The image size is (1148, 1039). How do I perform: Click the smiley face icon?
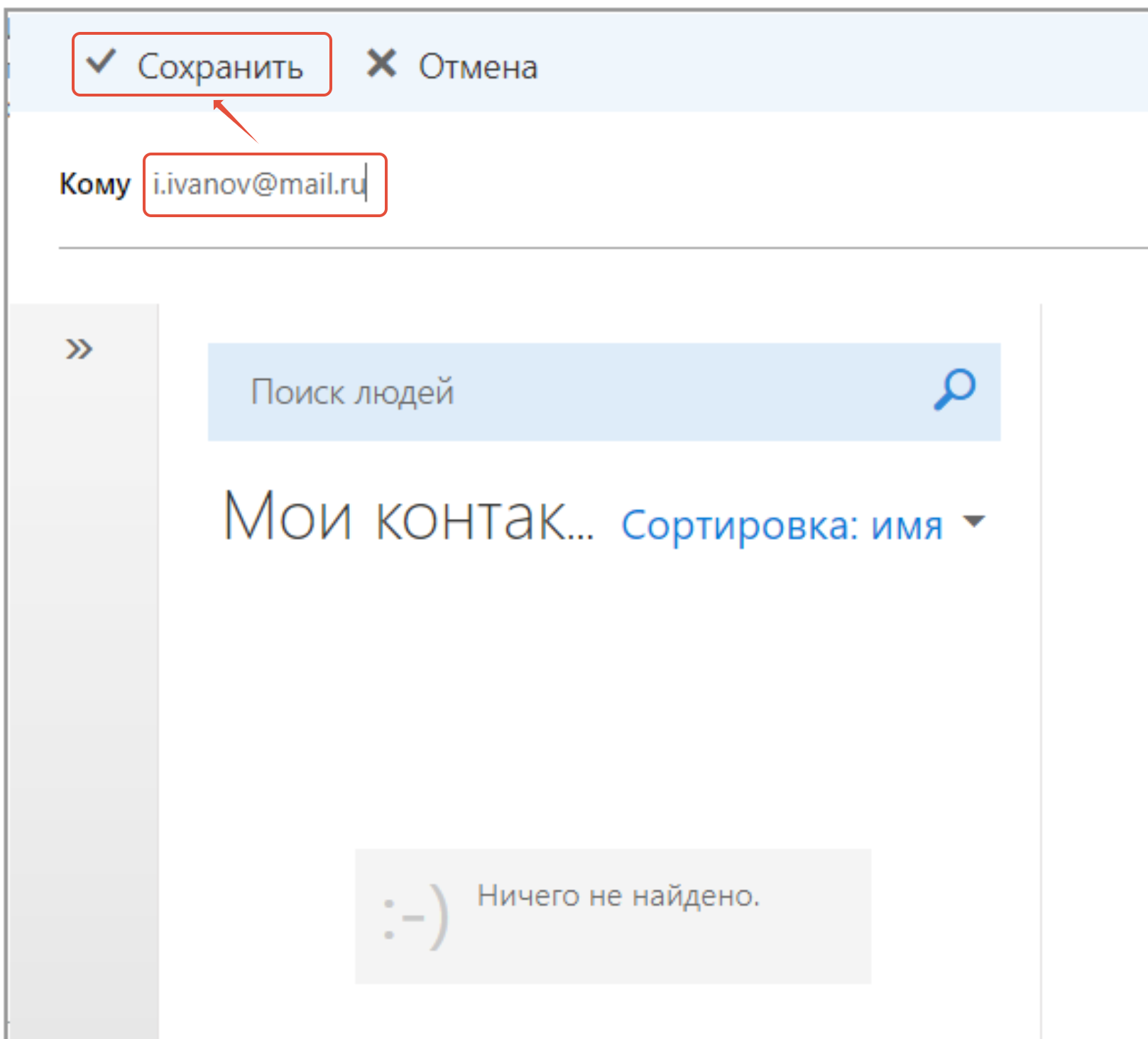[415, 917]
